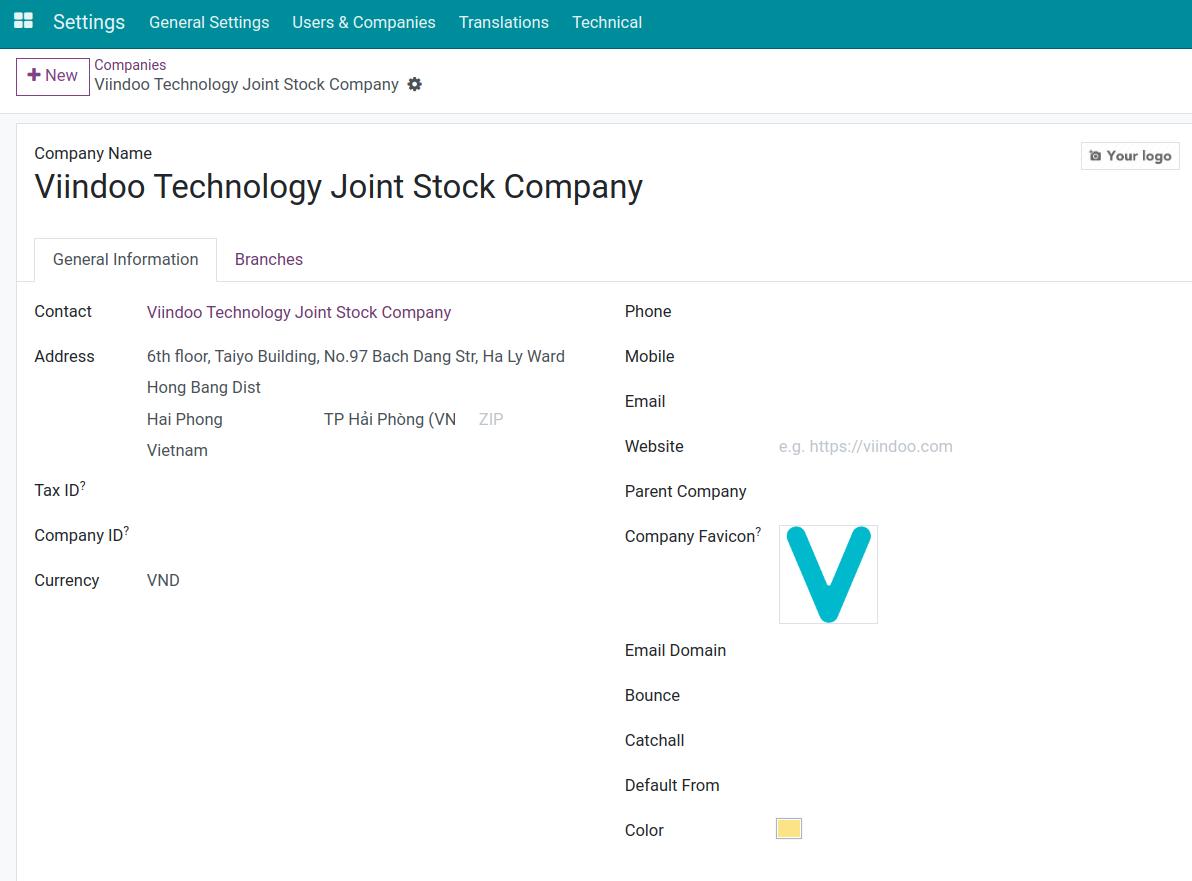
Task: Click the New button
Action: [52, 76]
